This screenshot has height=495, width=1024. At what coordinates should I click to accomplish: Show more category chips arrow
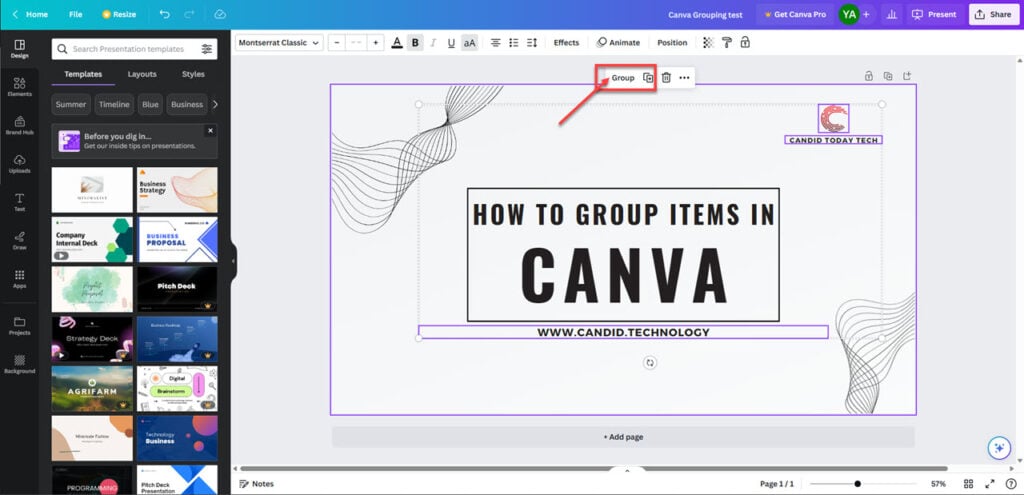[215, 104]
